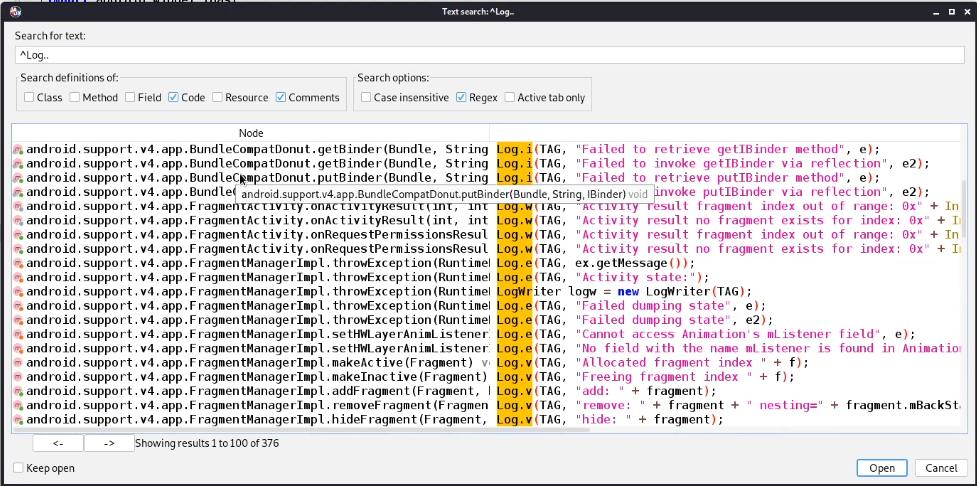Click the Open button
The width and height of the screenshot is (977, 486).
tap(882, 468)
